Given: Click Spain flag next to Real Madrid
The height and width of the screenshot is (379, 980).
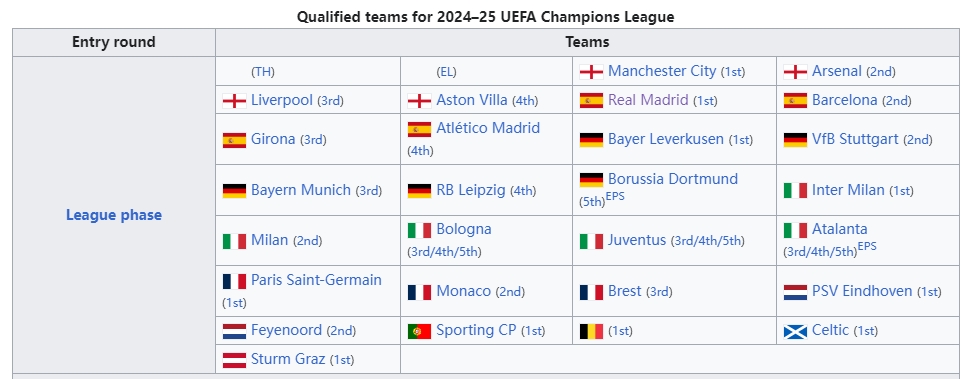Looking at the screenshot, I should (x=591, y=101).
